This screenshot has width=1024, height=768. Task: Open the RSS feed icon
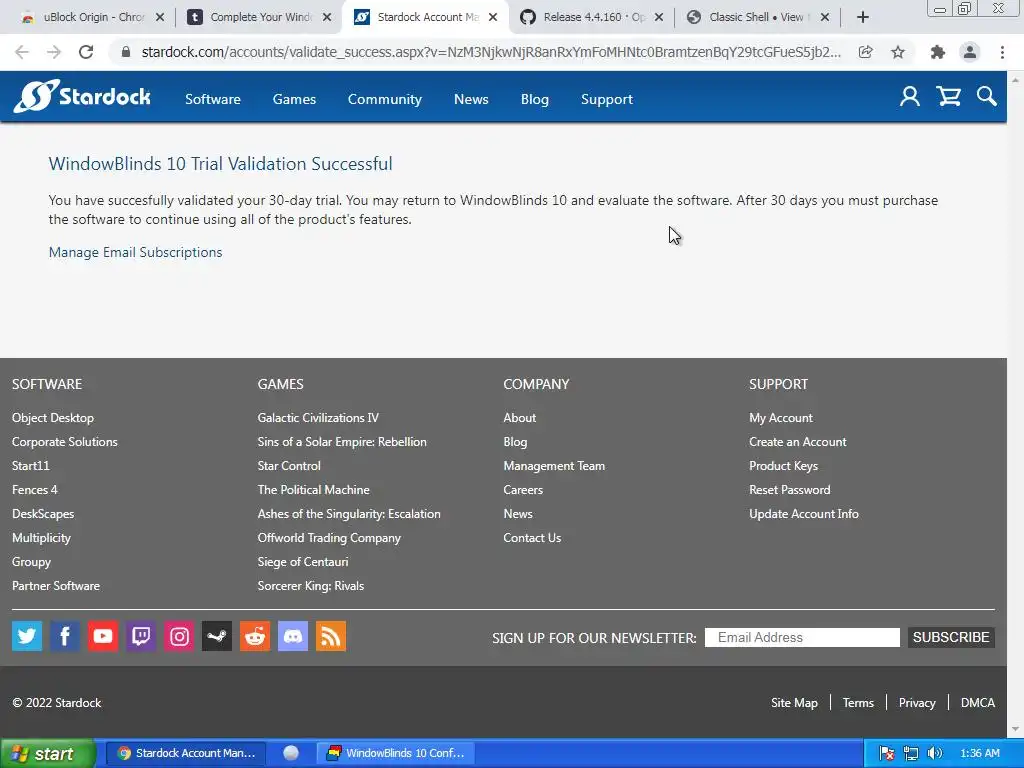[x=331, y=636]
